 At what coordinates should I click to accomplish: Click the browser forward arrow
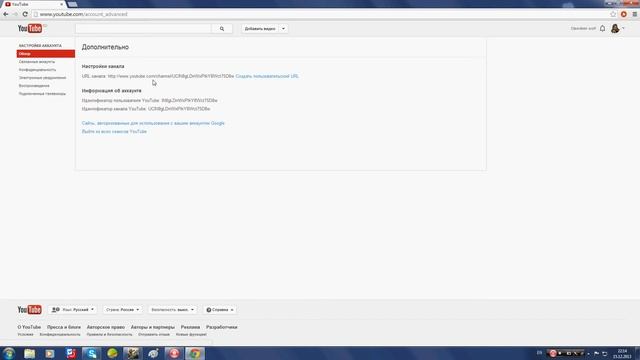[x=15, y=14]
